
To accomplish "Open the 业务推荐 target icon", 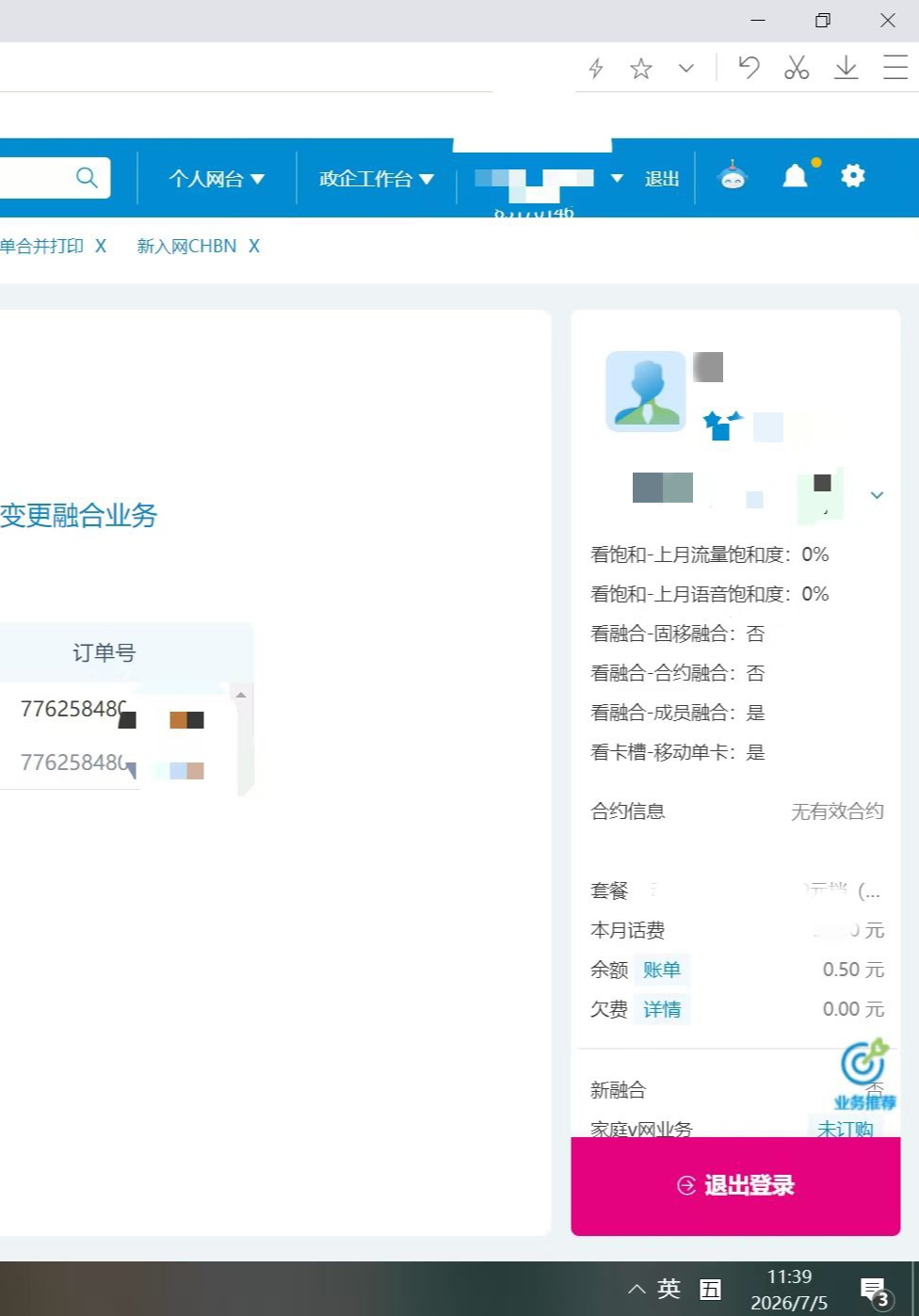I will 864,1075.
